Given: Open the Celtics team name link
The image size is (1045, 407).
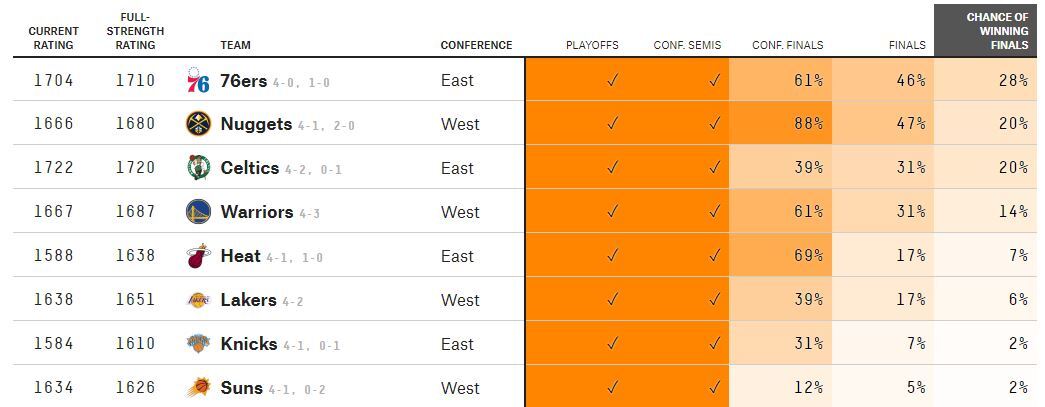Looking at the screenshot, I should 249,168.
